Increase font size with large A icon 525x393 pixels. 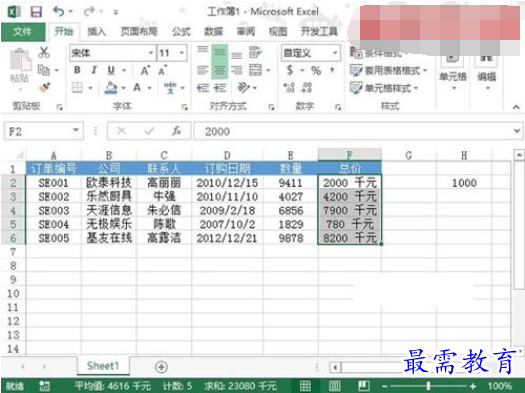[145, 70]
